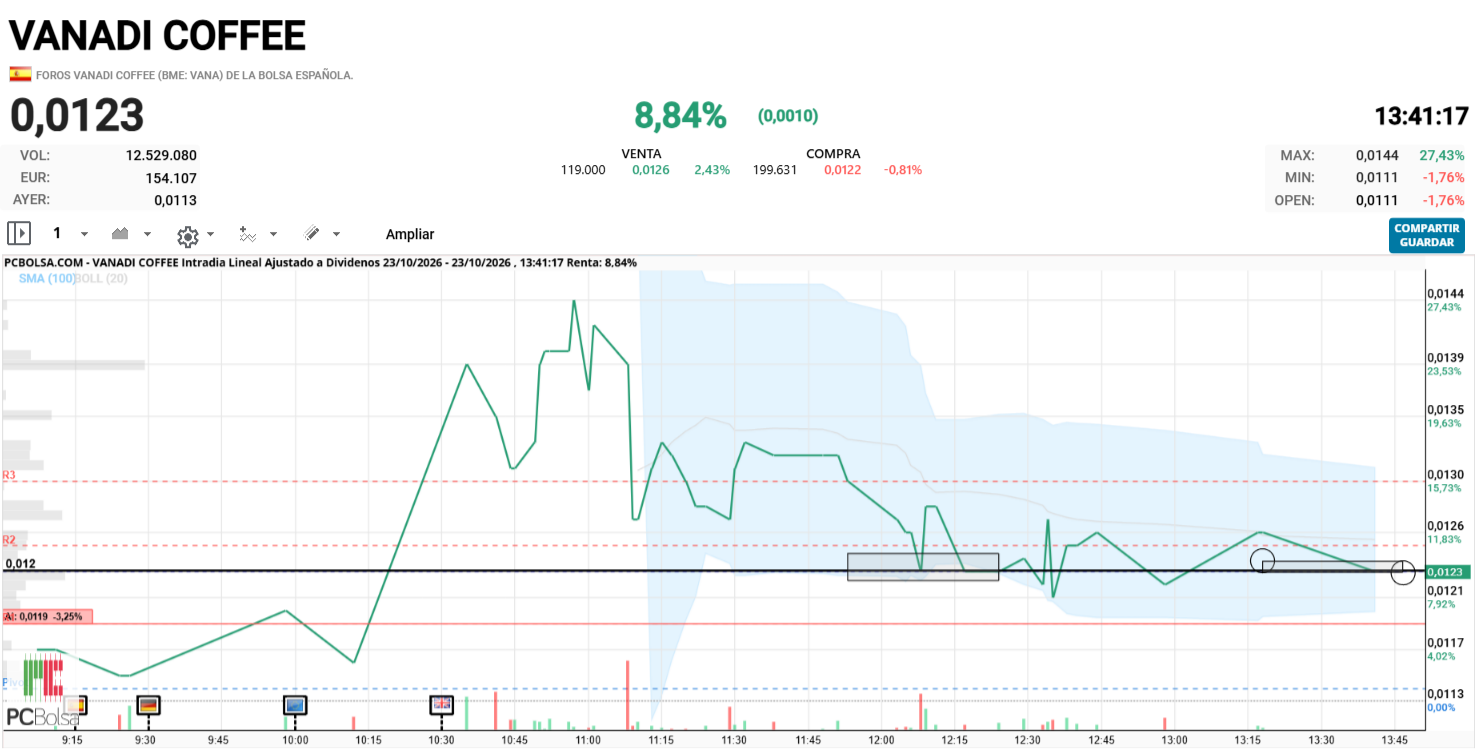Screen dimensions: 1477x749
Task: Click the German flag event marker
Action: (x=148, y=705)
